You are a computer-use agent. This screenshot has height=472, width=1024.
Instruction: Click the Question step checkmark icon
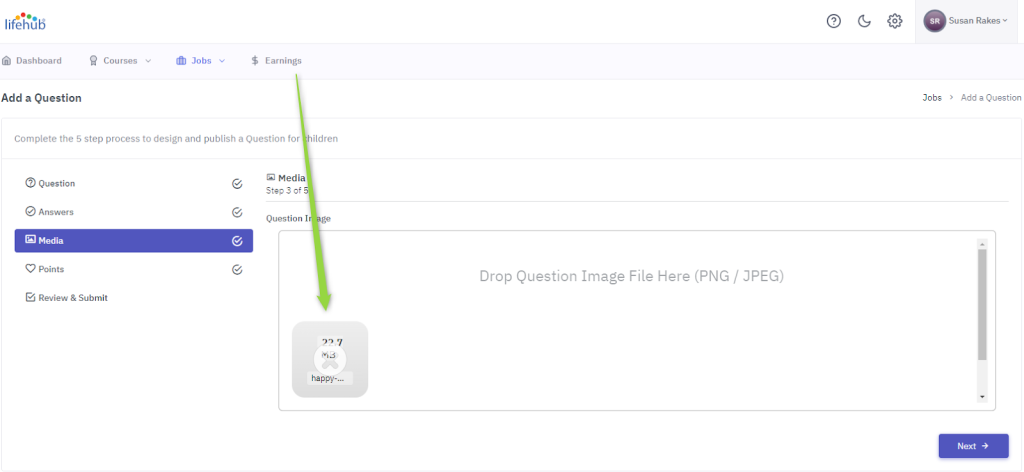[x=237, y=184]
